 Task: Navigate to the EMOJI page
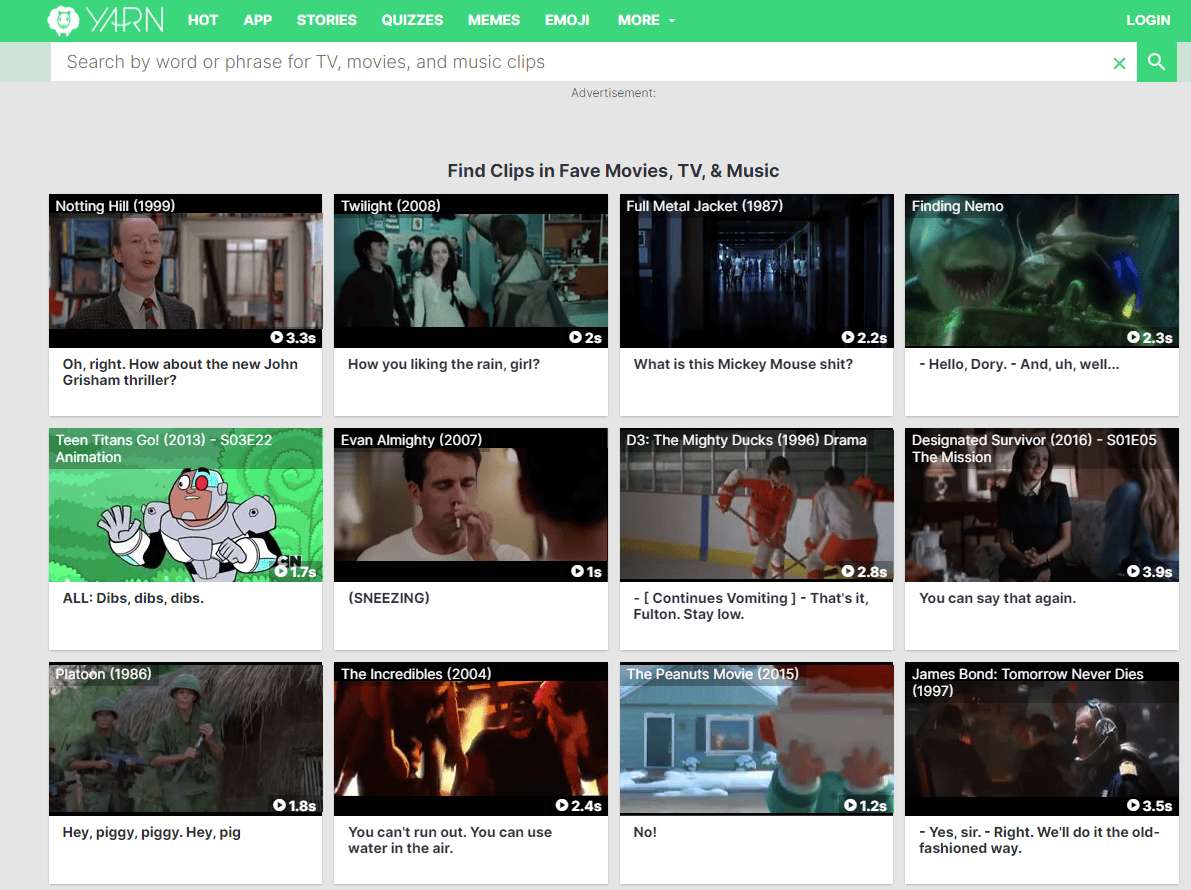pyautogui.click(x=567, y=20)
